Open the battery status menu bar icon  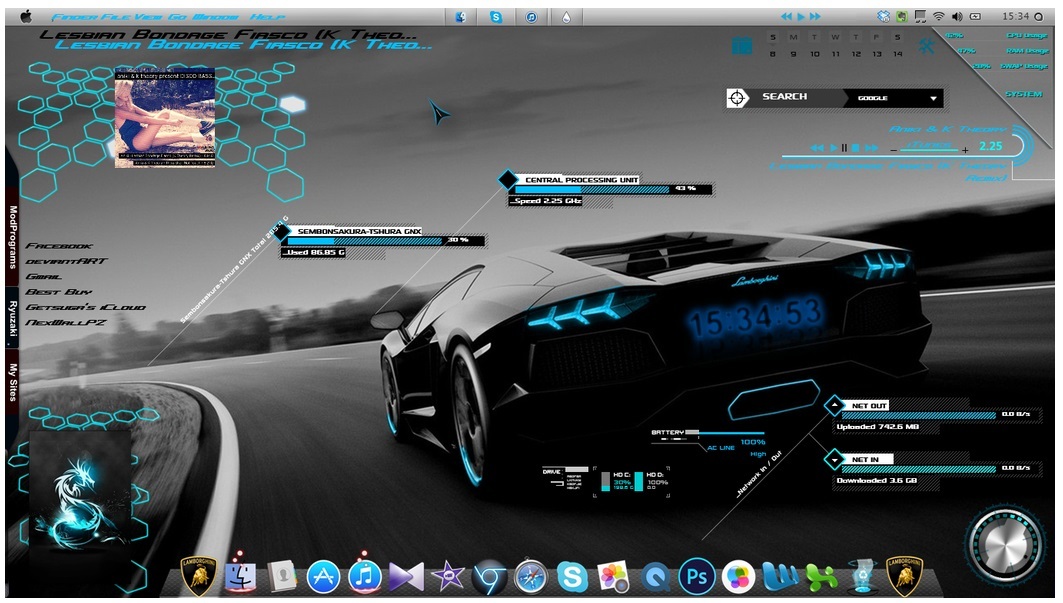pos(975,16)
